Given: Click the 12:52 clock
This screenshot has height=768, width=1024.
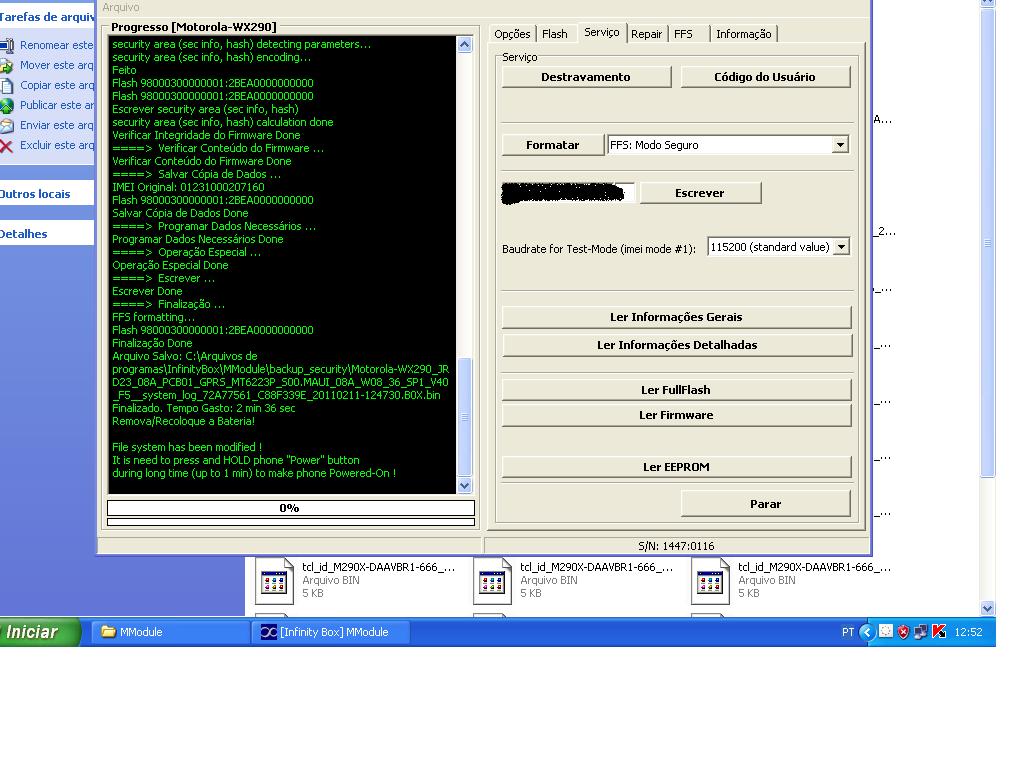Looking at the screenshot, I should coord(968,632).
